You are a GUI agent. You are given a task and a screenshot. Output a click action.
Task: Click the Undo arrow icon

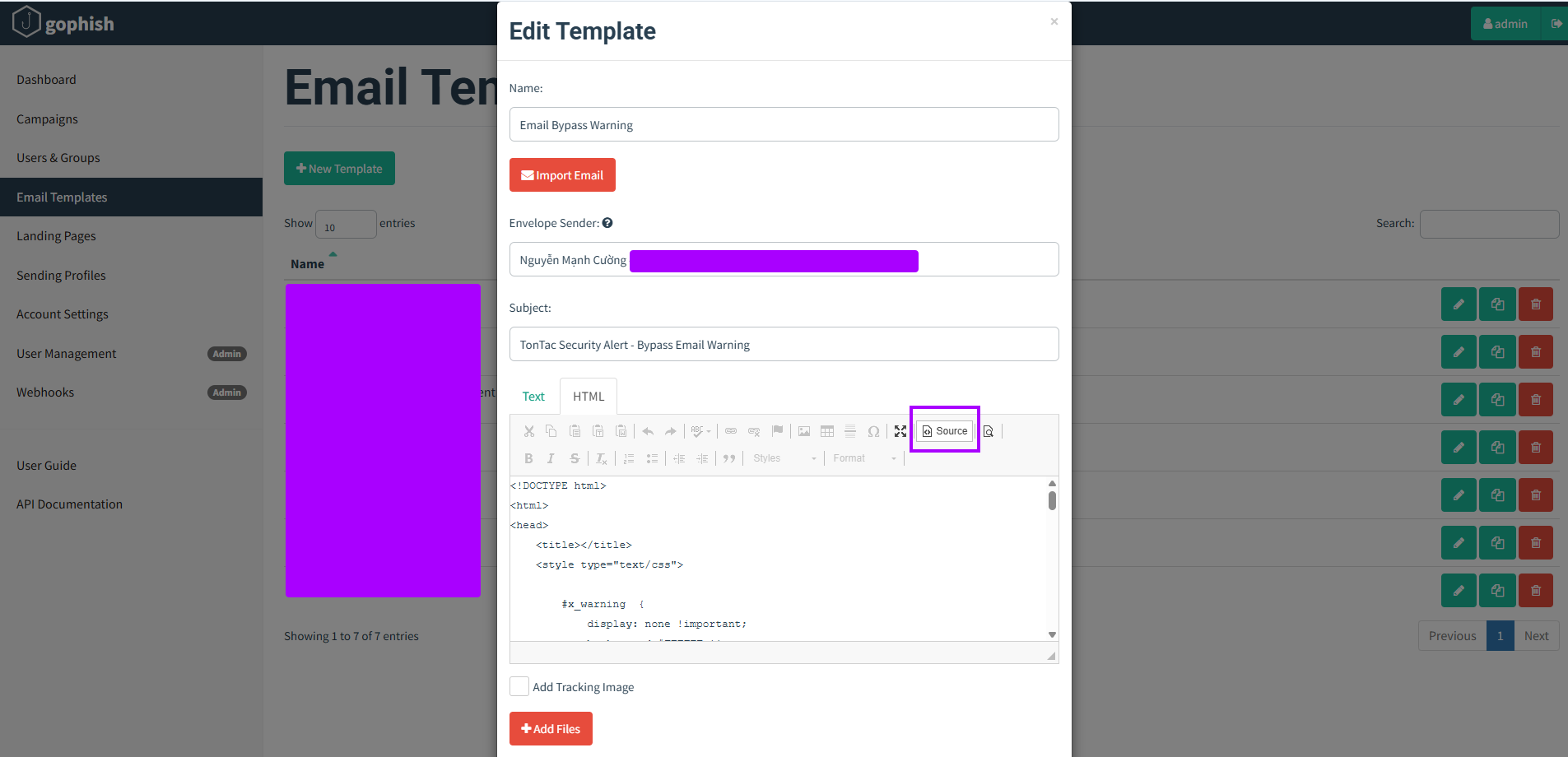tap(648, 431)
